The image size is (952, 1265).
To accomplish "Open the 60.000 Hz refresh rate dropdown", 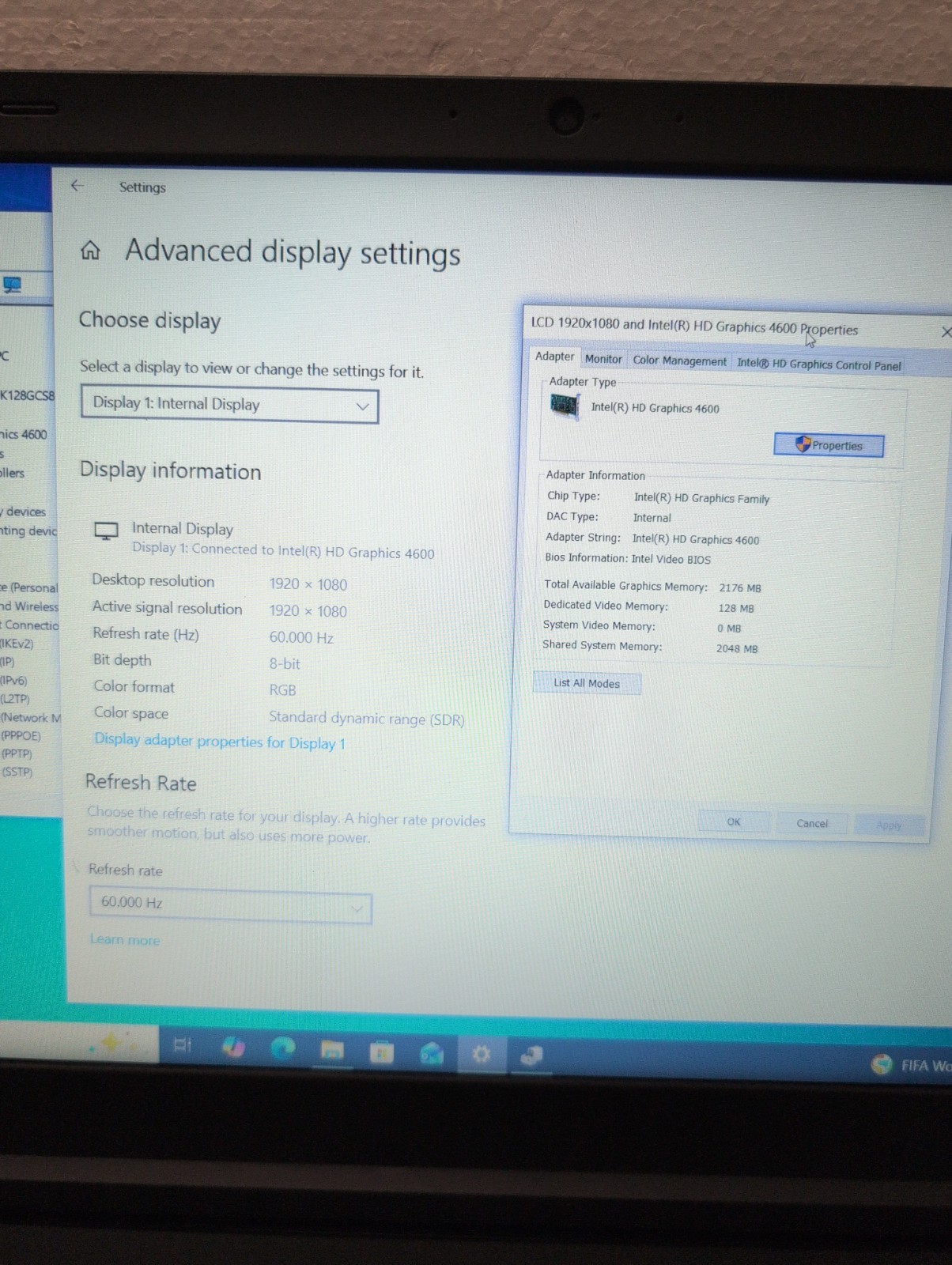I will (230, 904).
